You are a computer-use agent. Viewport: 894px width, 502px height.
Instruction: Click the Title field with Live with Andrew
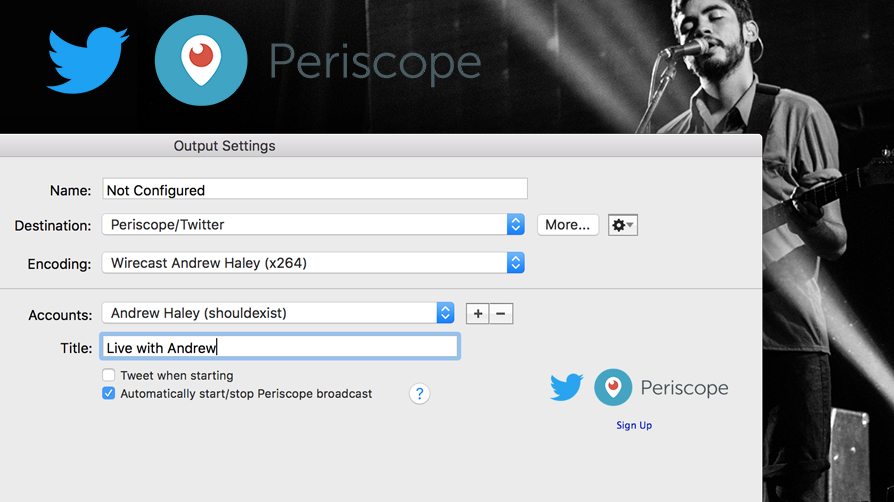280,347
